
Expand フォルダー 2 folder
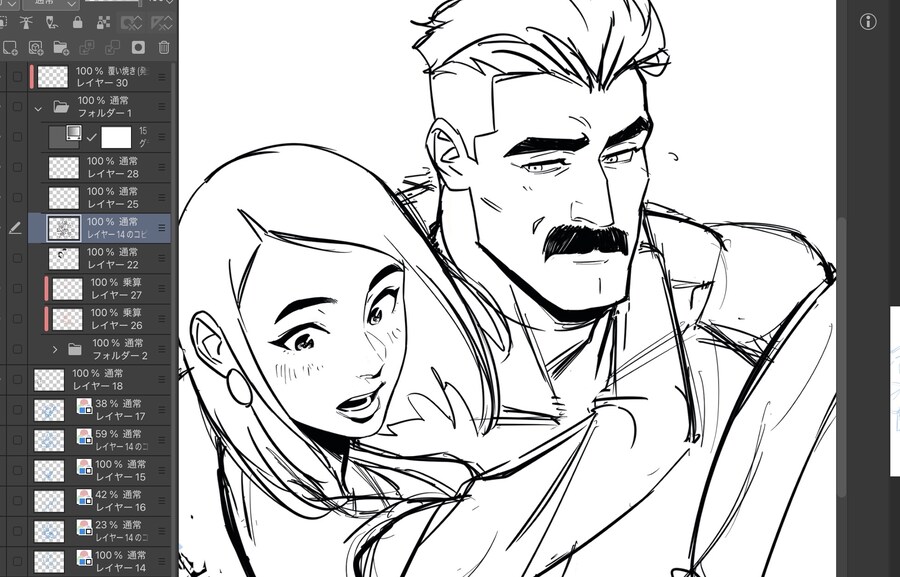coord(55,349)
